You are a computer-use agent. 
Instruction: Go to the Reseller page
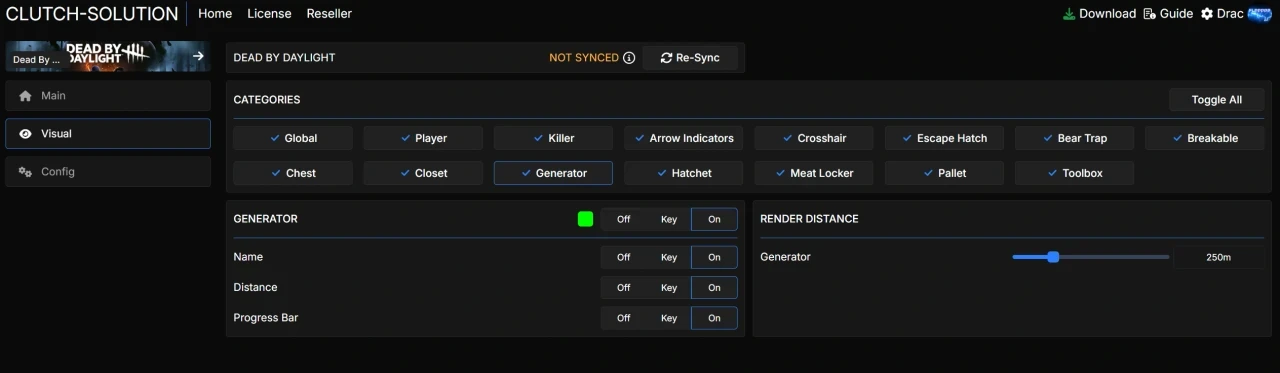(x=329, y=14)
